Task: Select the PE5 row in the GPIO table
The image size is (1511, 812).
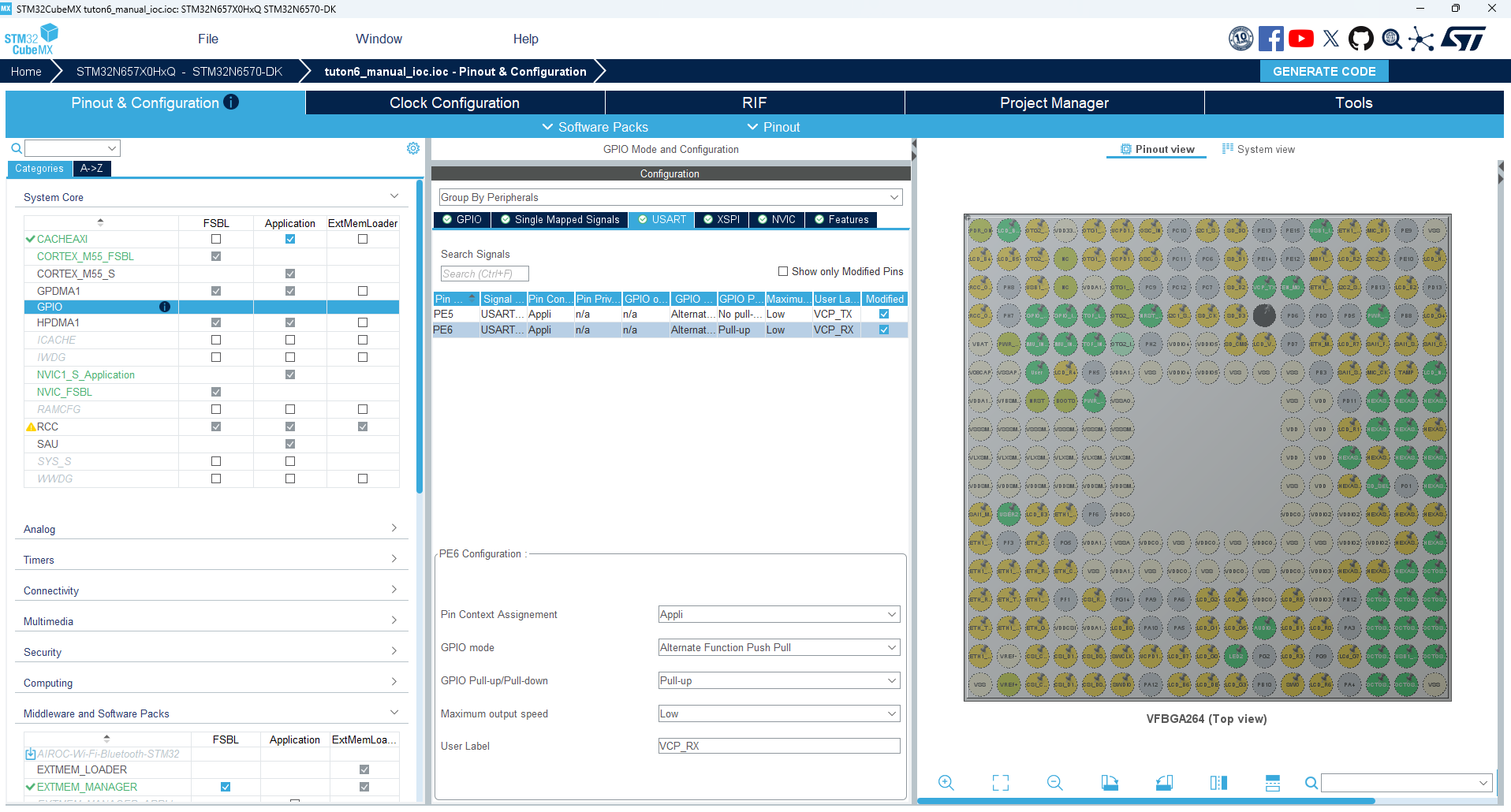Action: (670, 314)
